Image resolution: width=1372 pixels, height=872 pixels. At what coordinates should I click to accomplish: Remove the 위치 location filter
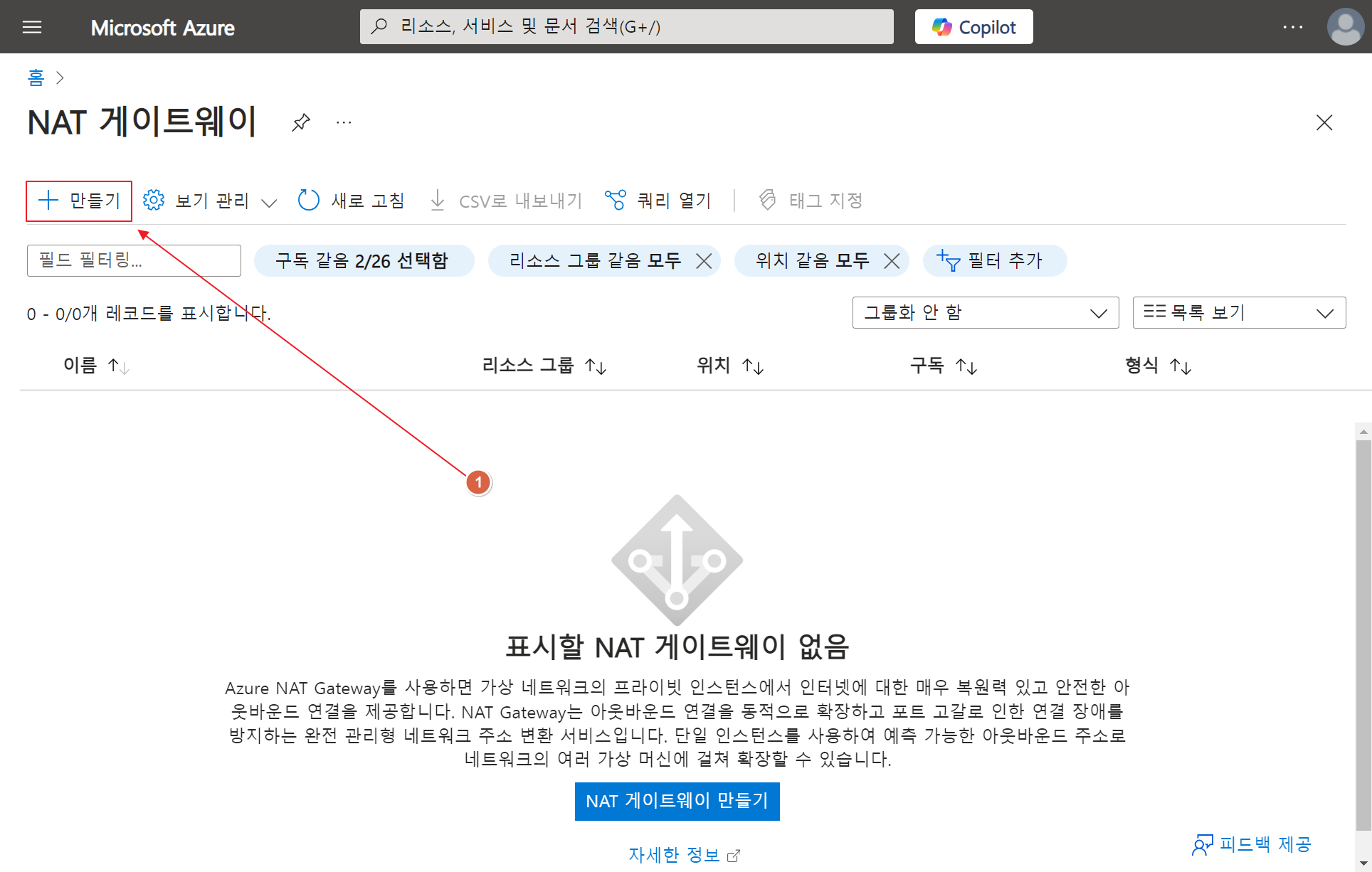[x=892, y=261]
